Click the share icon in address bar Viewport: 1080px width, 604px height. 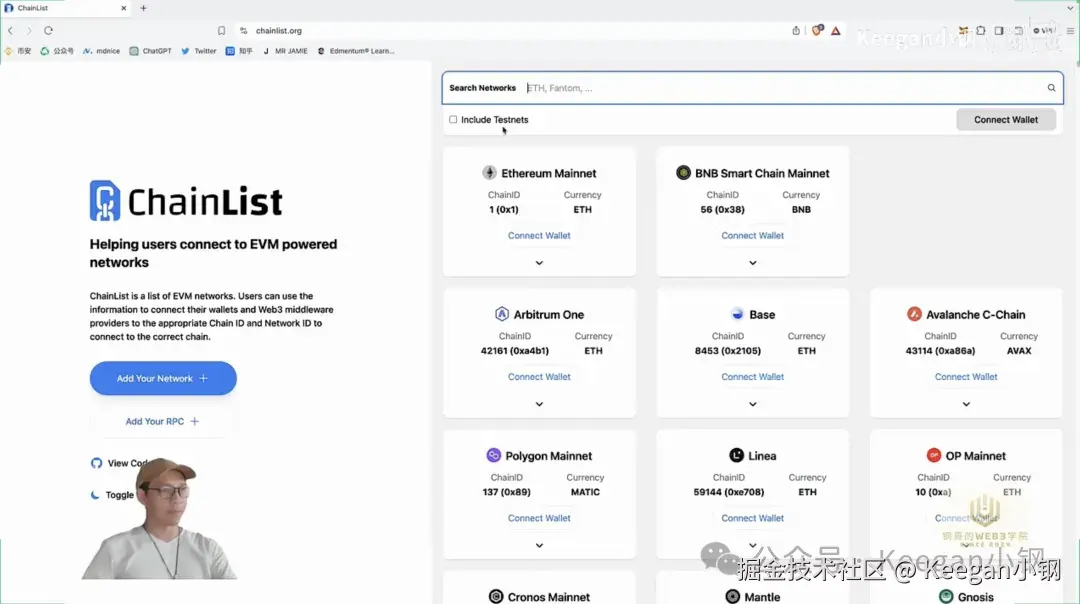coord(796,30)
